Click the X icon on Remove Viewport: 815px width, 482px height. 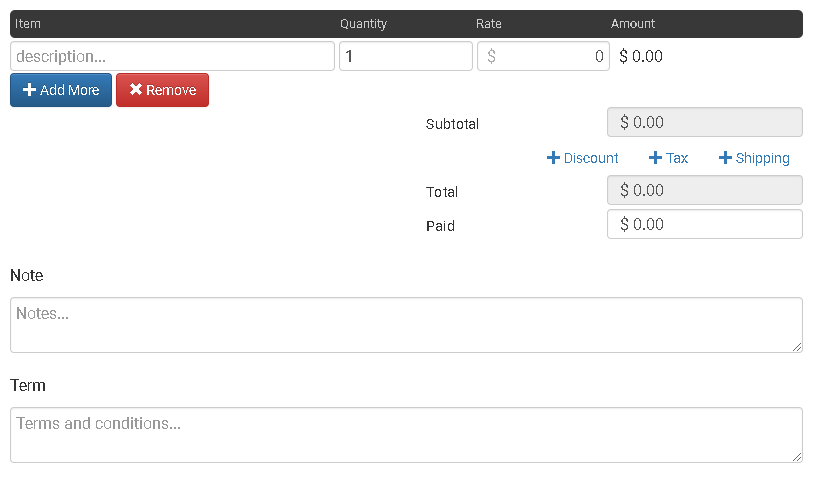tap(136, 90)
